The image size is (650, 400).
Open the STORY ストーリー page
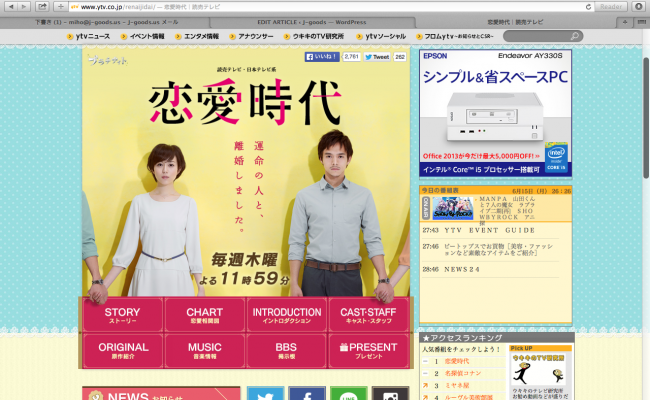[122, 315]
